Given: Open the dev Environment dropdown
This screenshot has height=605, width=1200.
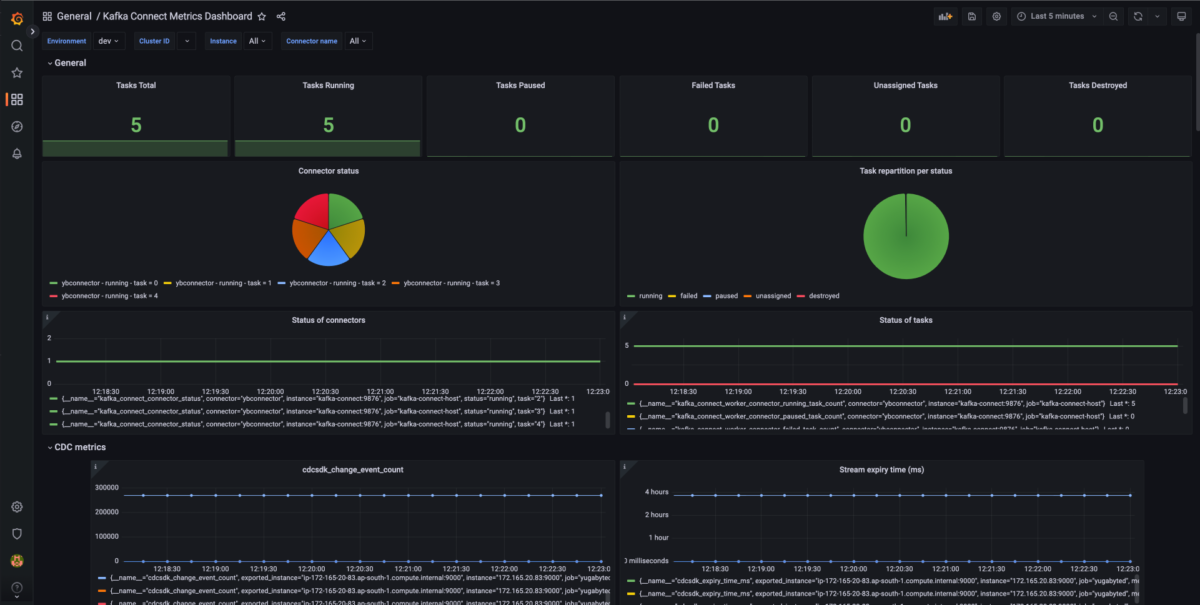Looking at the screenshot, I should click(x=110, y=41).
